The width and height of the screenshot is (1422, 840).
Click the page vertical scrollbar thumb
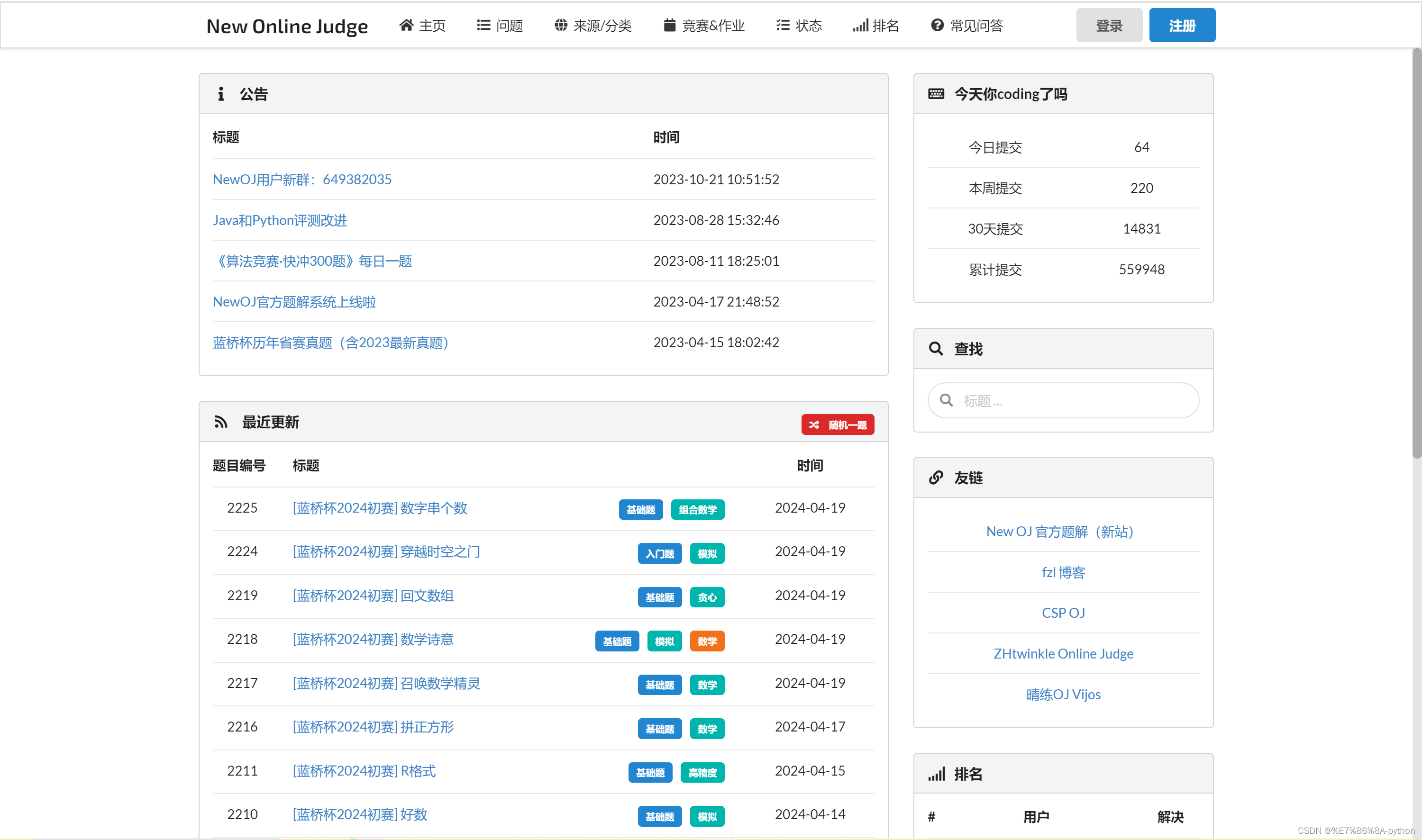1416,253
